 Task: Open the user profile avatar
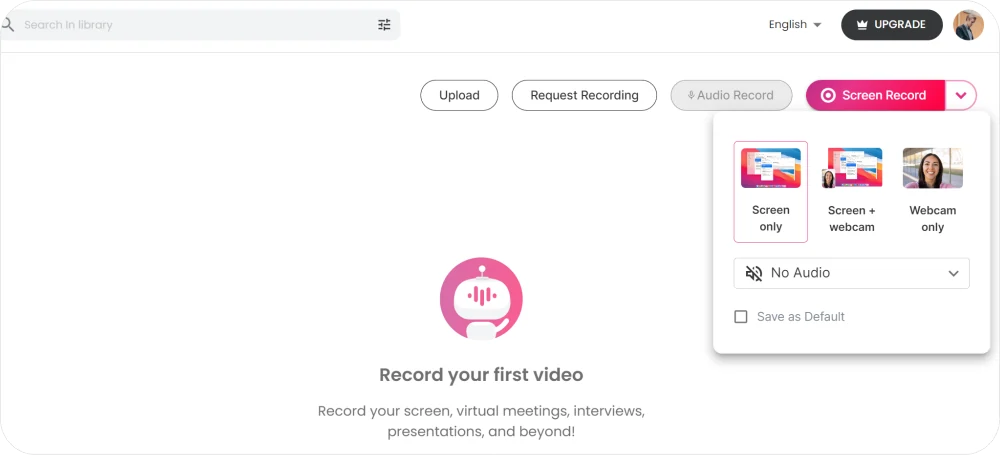pyautogui.click(x=968, y=25)
